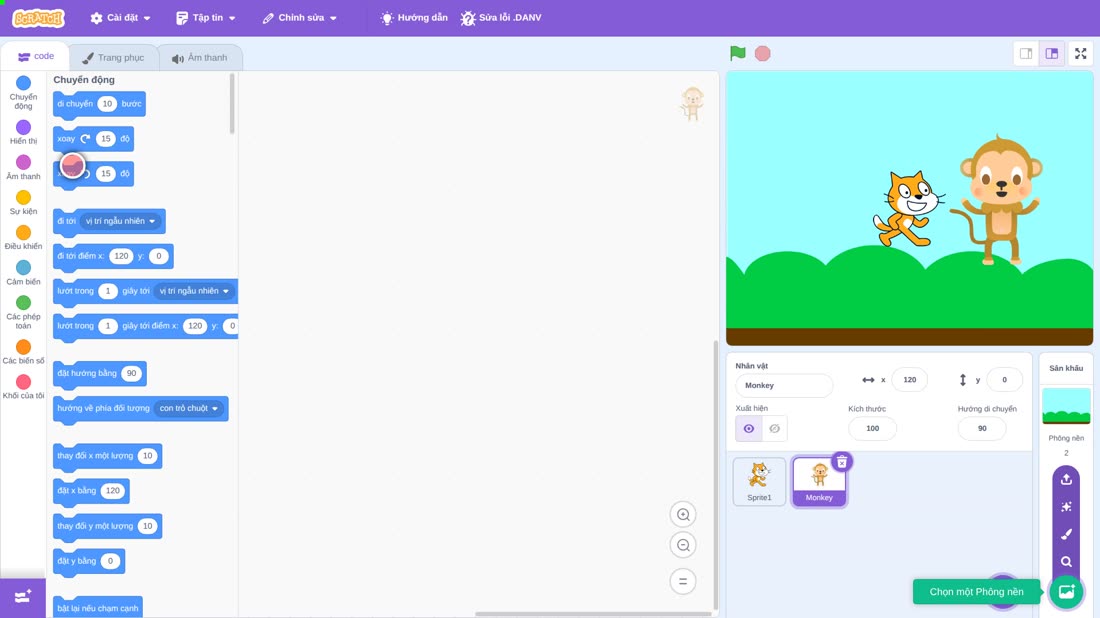This screenshot has width=1100, height=618.
Task: Select the Cảm biến block category
Action: click(23, 273)
